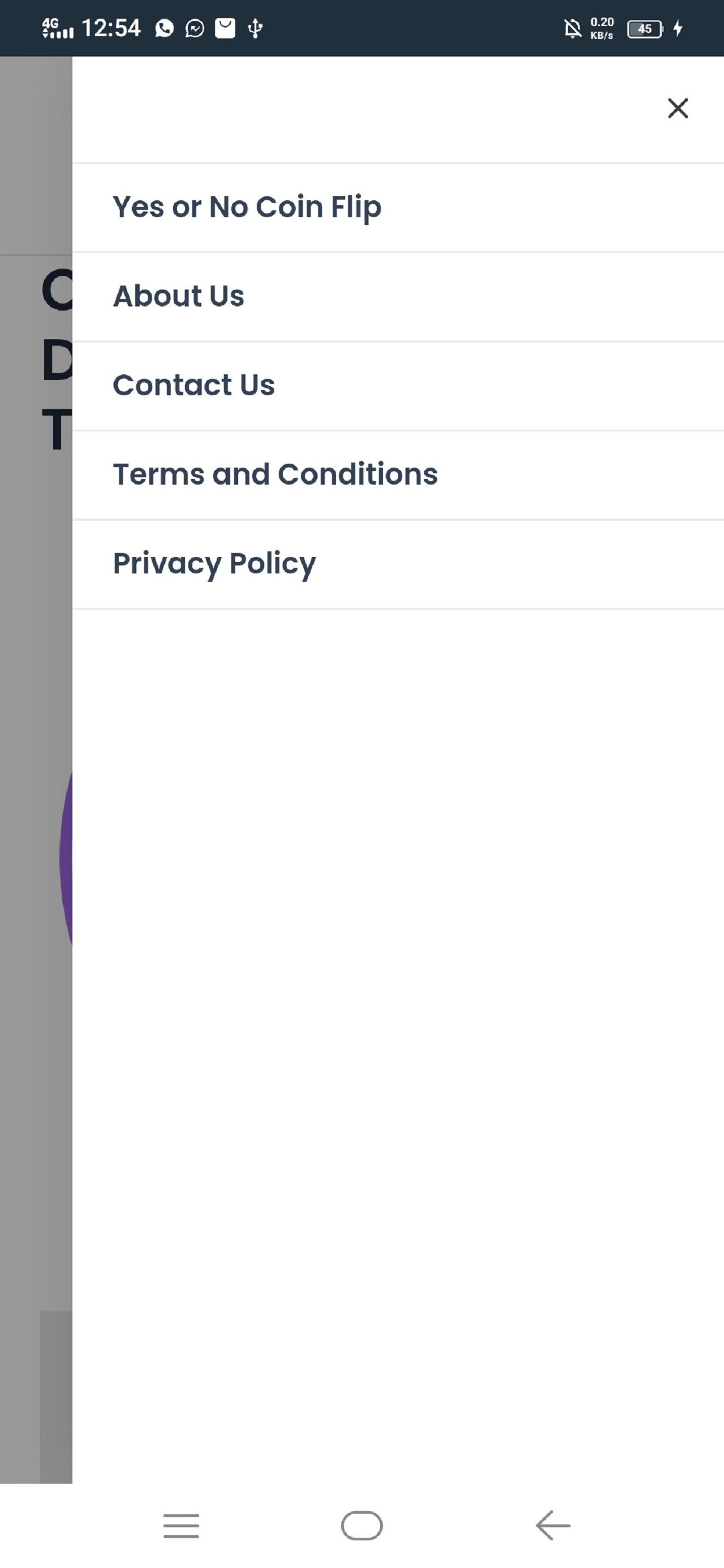View the Privacy Policy
The height and width of the screenshot is (1568, 724).
click(x=214, y=564)
